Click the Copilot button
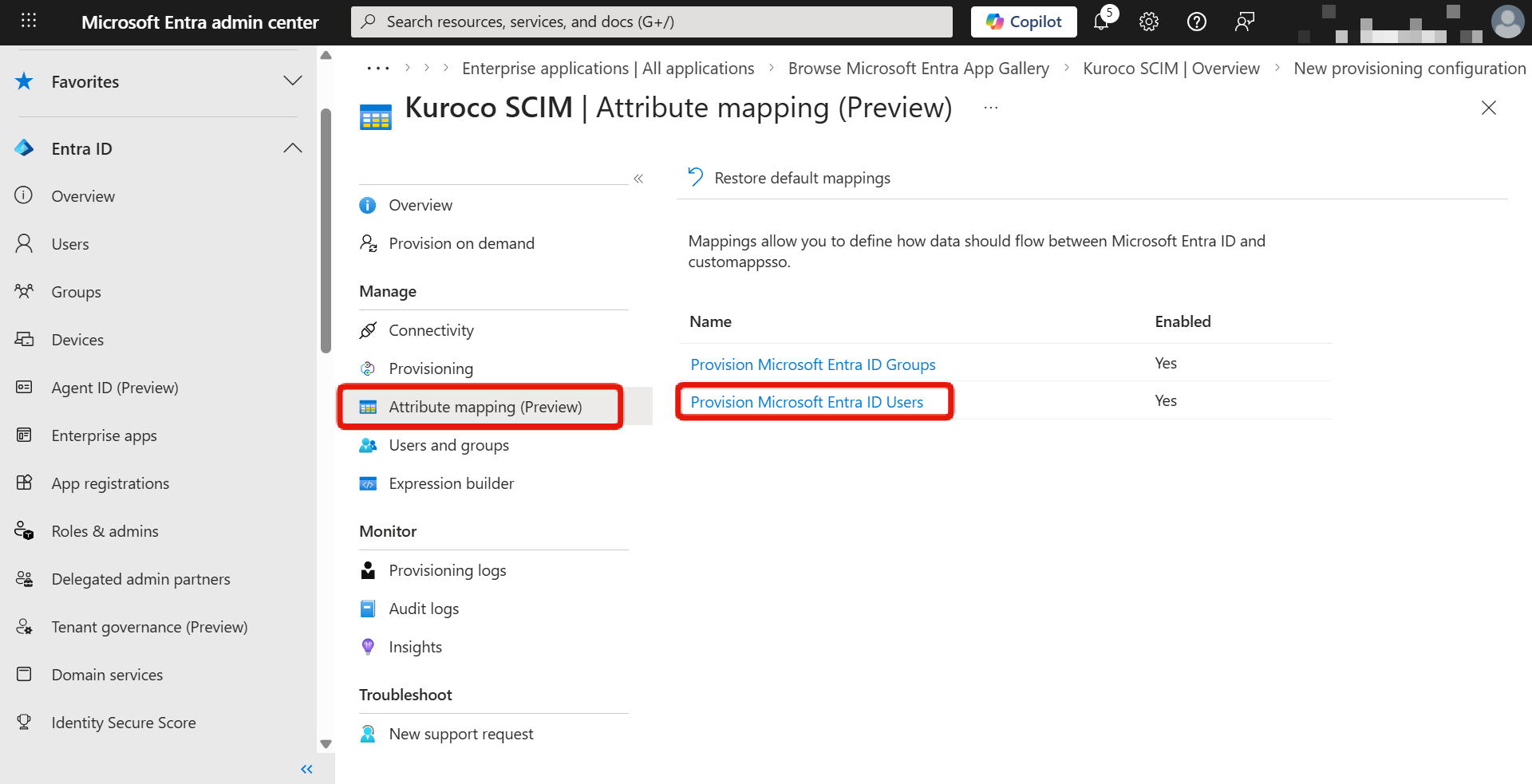This screenshot has height=784, width=1532. point(1024,22)
